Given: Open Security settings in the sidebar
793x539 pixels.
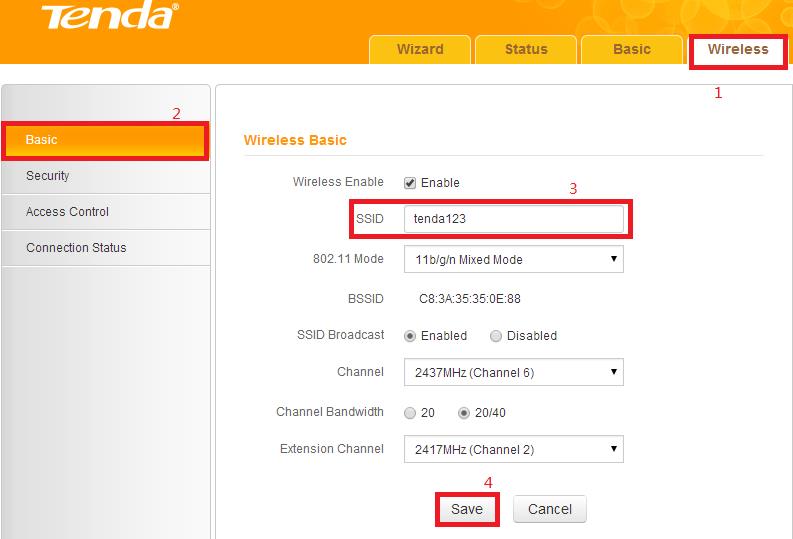Looking at the screenshot, I should 105,176.
